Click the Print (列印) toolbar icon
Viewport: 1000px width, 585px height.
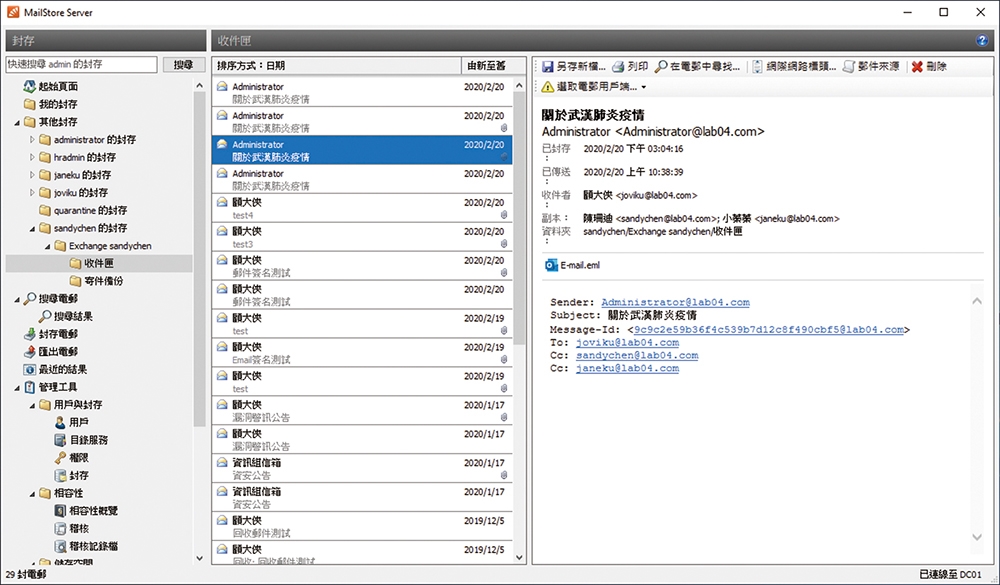618,66
